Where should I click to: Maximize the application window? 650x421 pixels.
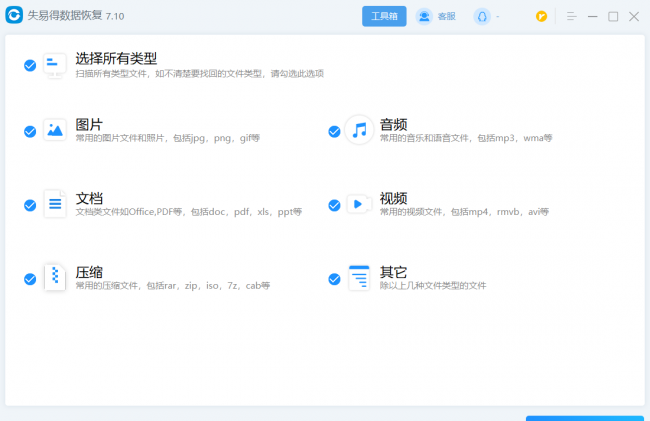[x=613, y=17]
